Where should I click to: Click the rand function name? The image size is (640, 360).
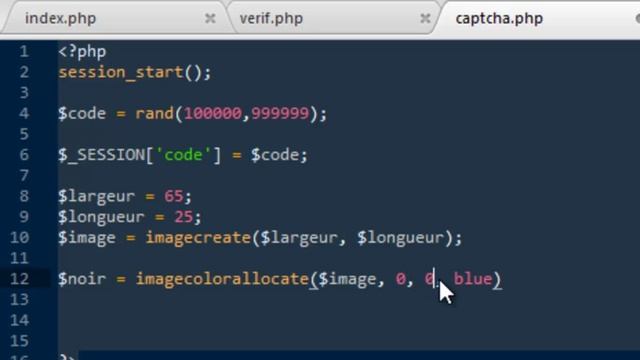point(155,113)
